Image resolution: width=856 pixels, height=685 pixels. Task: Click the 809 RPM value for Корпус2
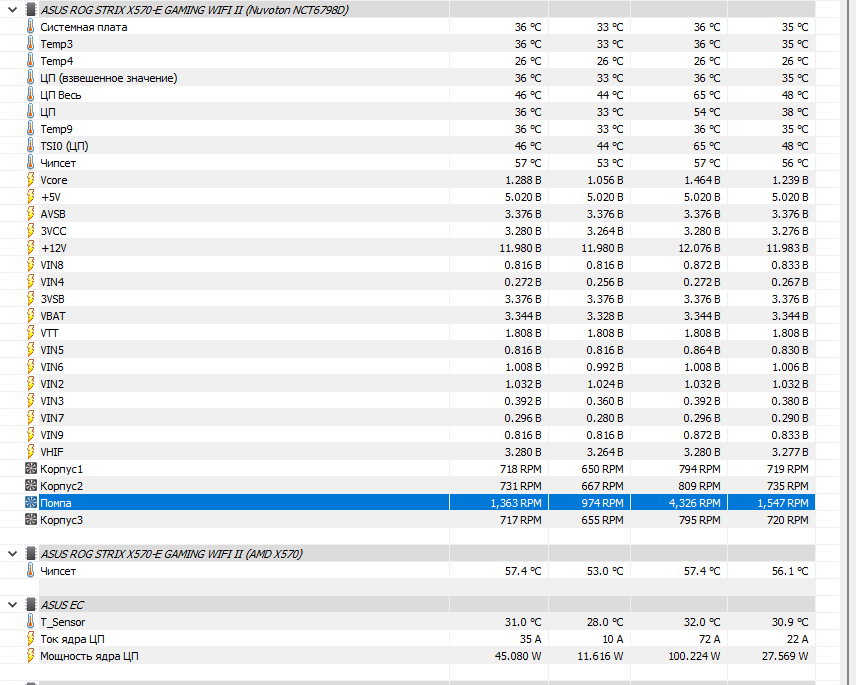coord(699,486)
